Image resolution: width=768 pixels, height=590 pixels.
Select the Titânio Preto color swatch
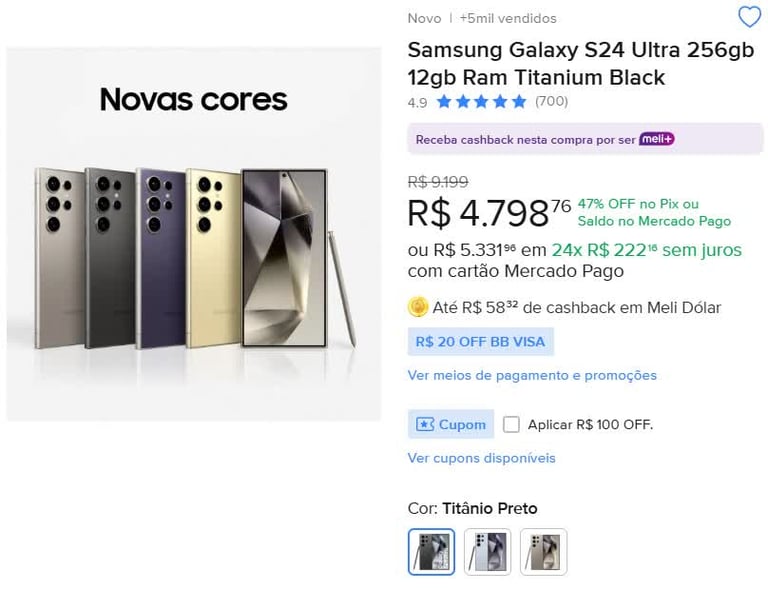pos(431,551)
